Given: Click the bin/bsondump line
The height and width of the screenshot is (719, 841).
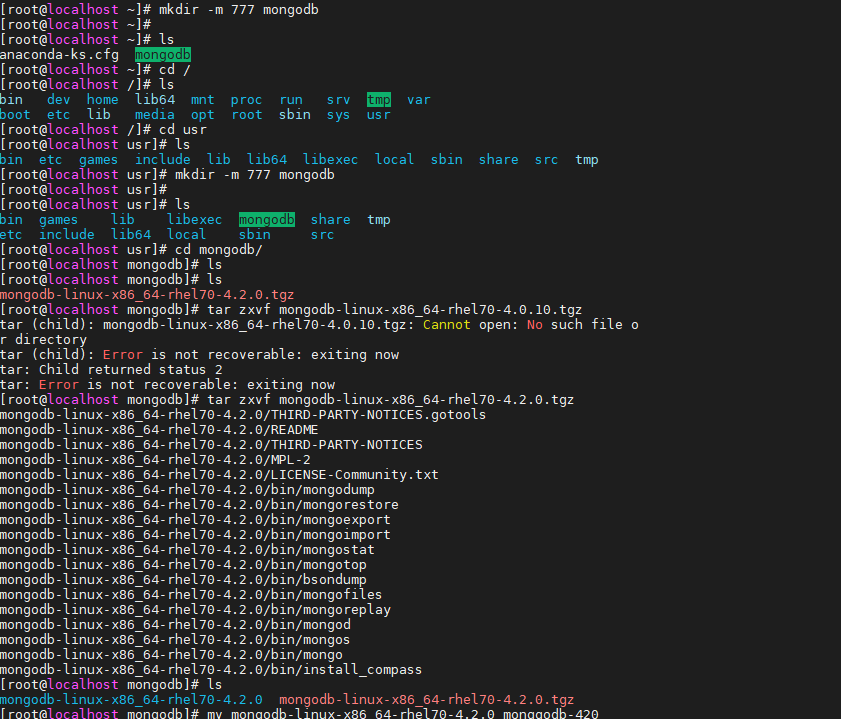Looking at the screenshot, I should tap(183, 580).
